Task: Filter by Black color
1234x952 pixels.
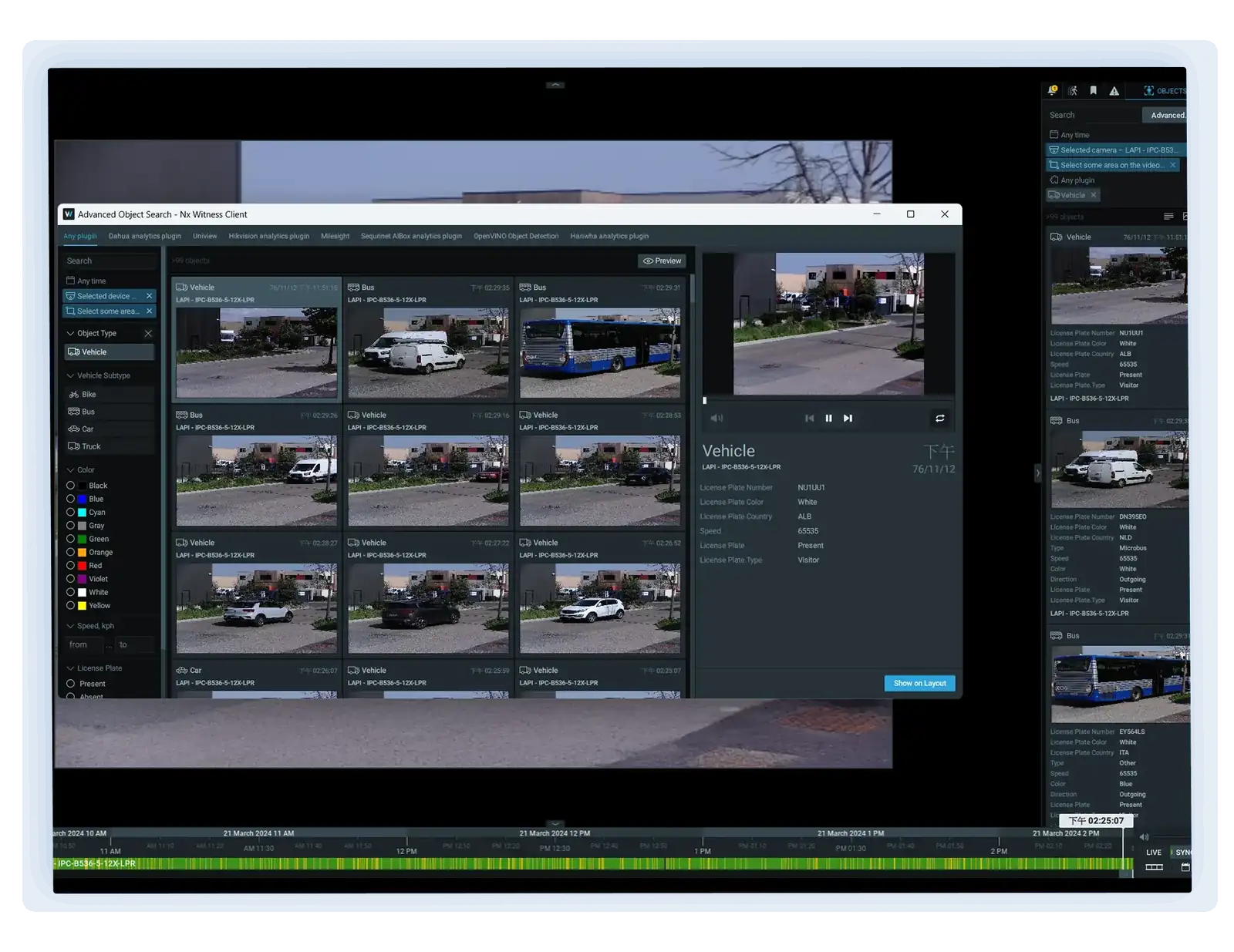Action: click(88, 486)
